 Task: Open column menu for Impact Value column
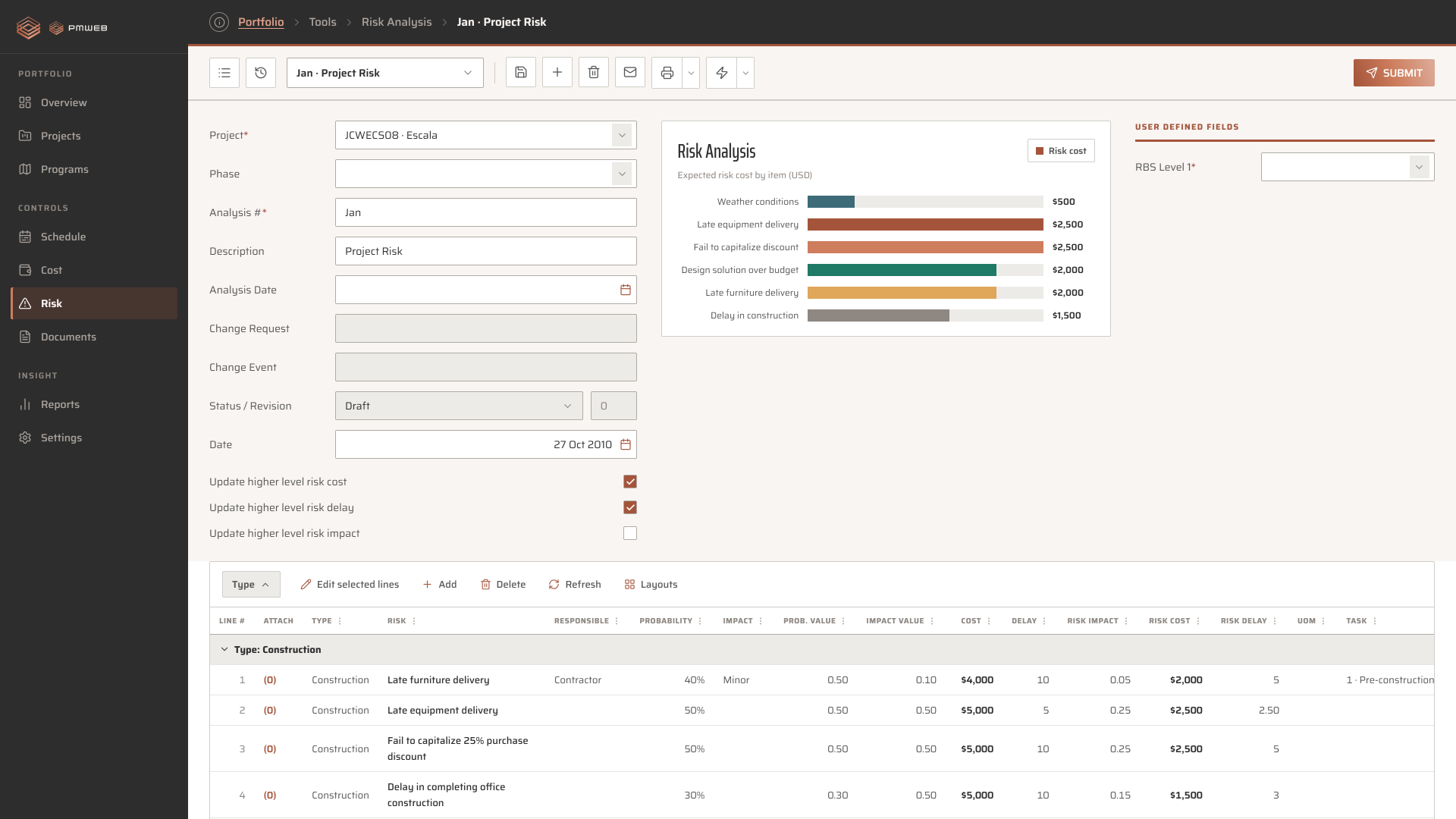pyautogui.click(x=932, y=621)
